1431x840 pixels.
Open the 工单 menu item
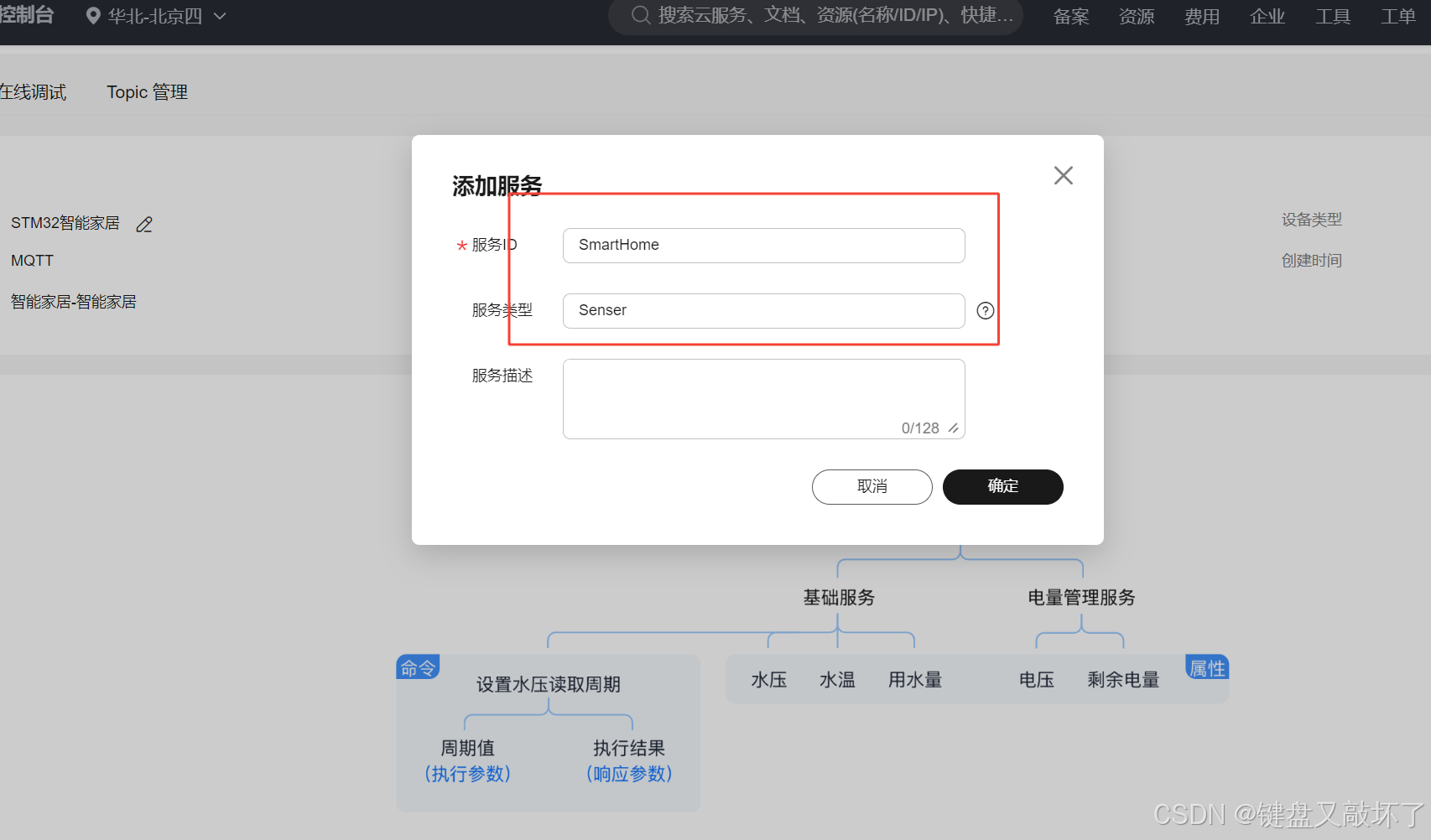point(1397,16)
